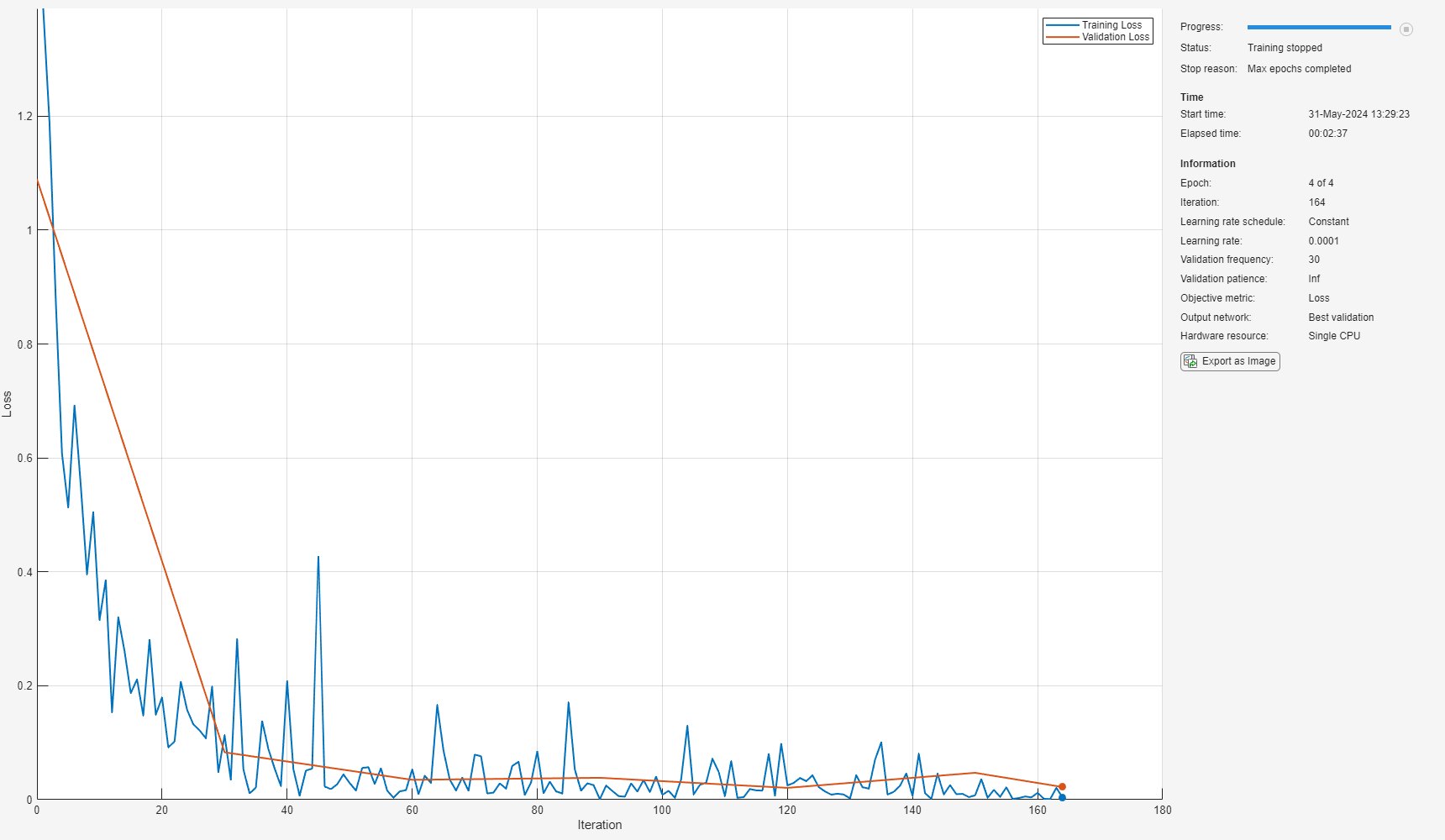Click the orange Validation Loss legend line
This screenshot has width=1445, height=840.
click(1062, 37)
